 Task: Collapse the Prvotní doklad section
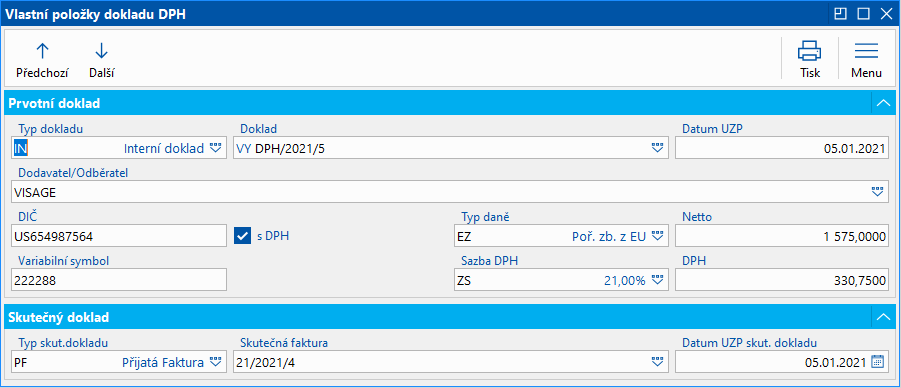882,103
